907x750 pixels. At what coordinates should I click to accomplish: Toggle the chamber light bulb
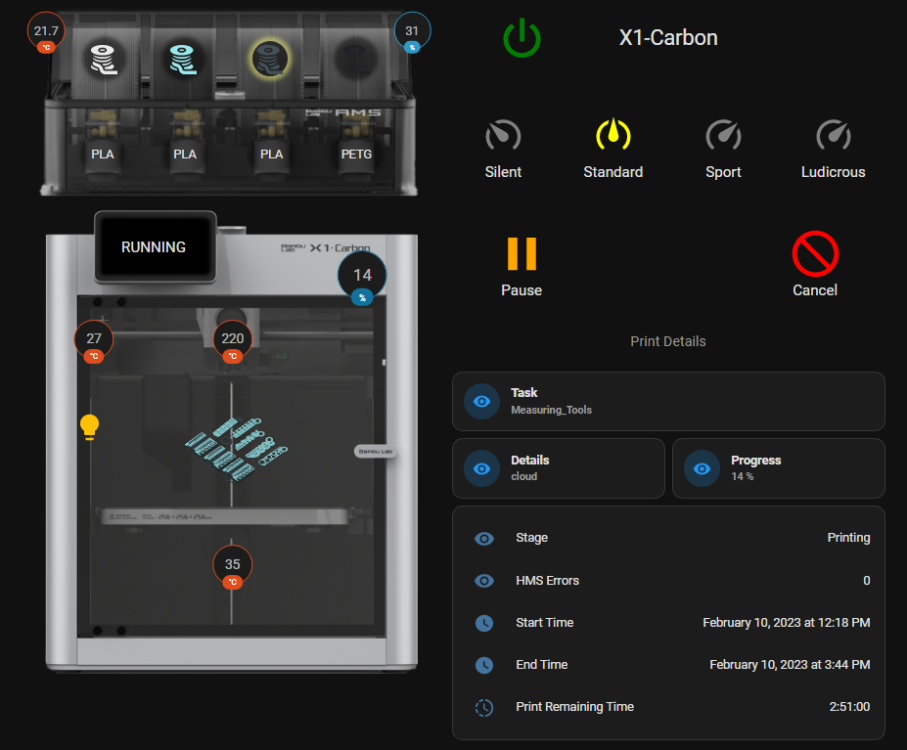tap(89, 427)
